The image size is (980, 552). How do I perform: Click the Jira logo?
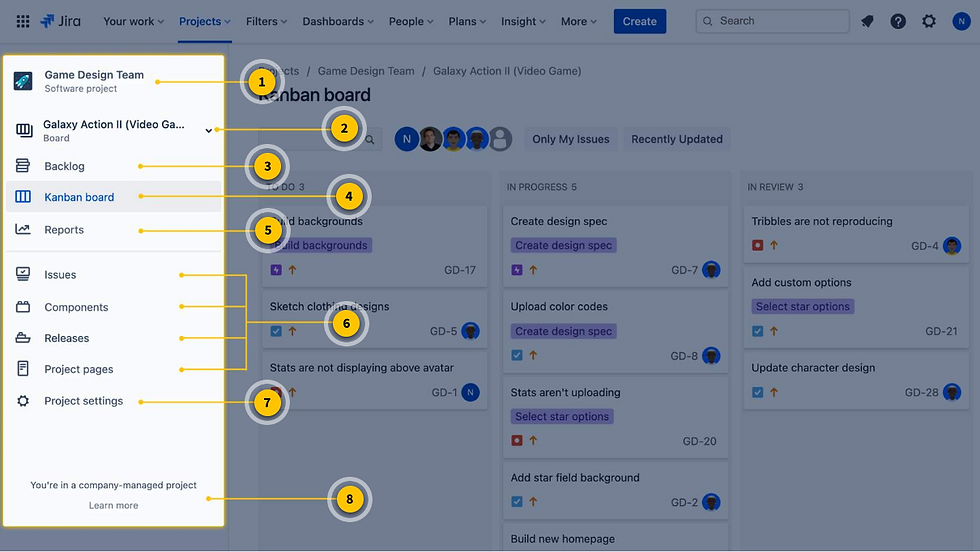tap(60, 21)
